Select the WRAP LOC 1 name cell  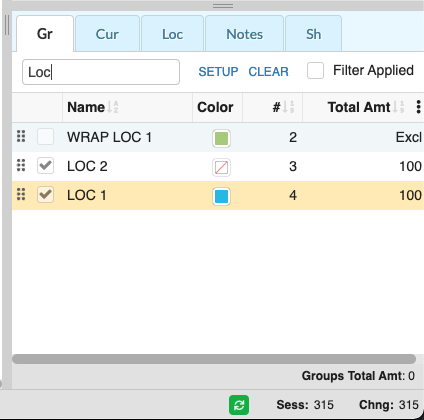[109, 137]
